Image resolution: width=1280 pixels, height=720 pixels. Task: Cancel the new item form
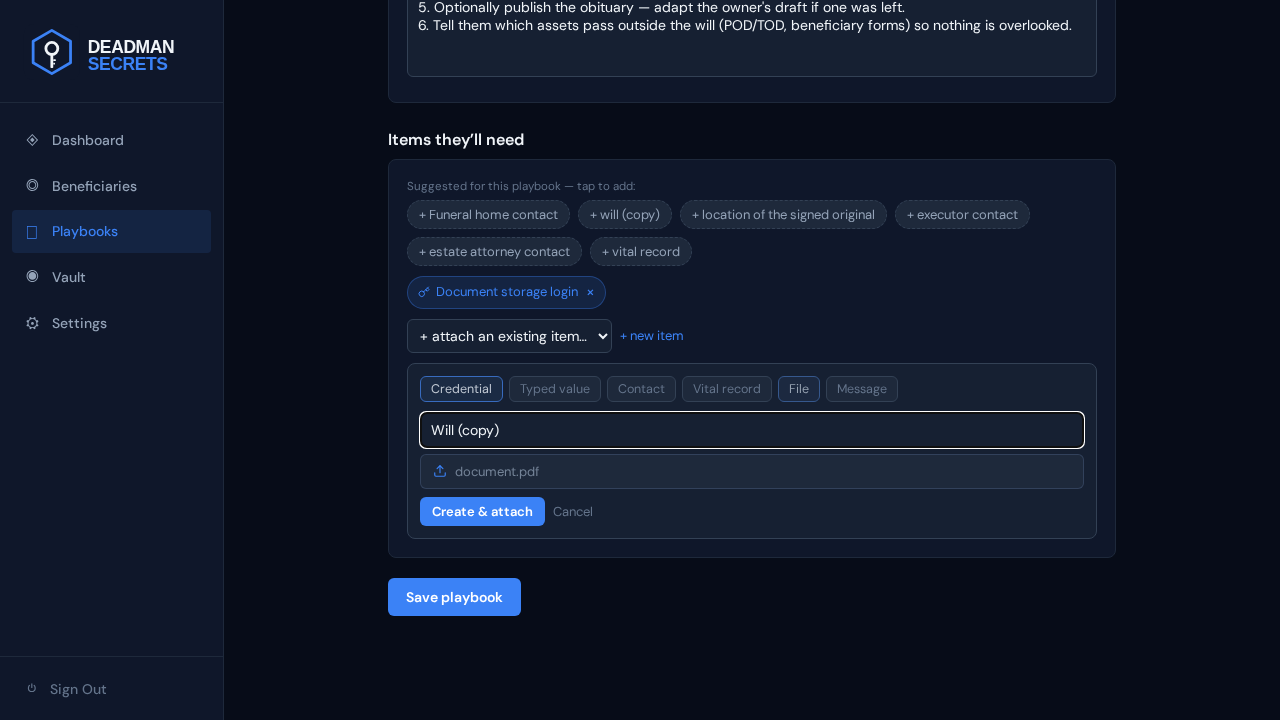point(573,511)
